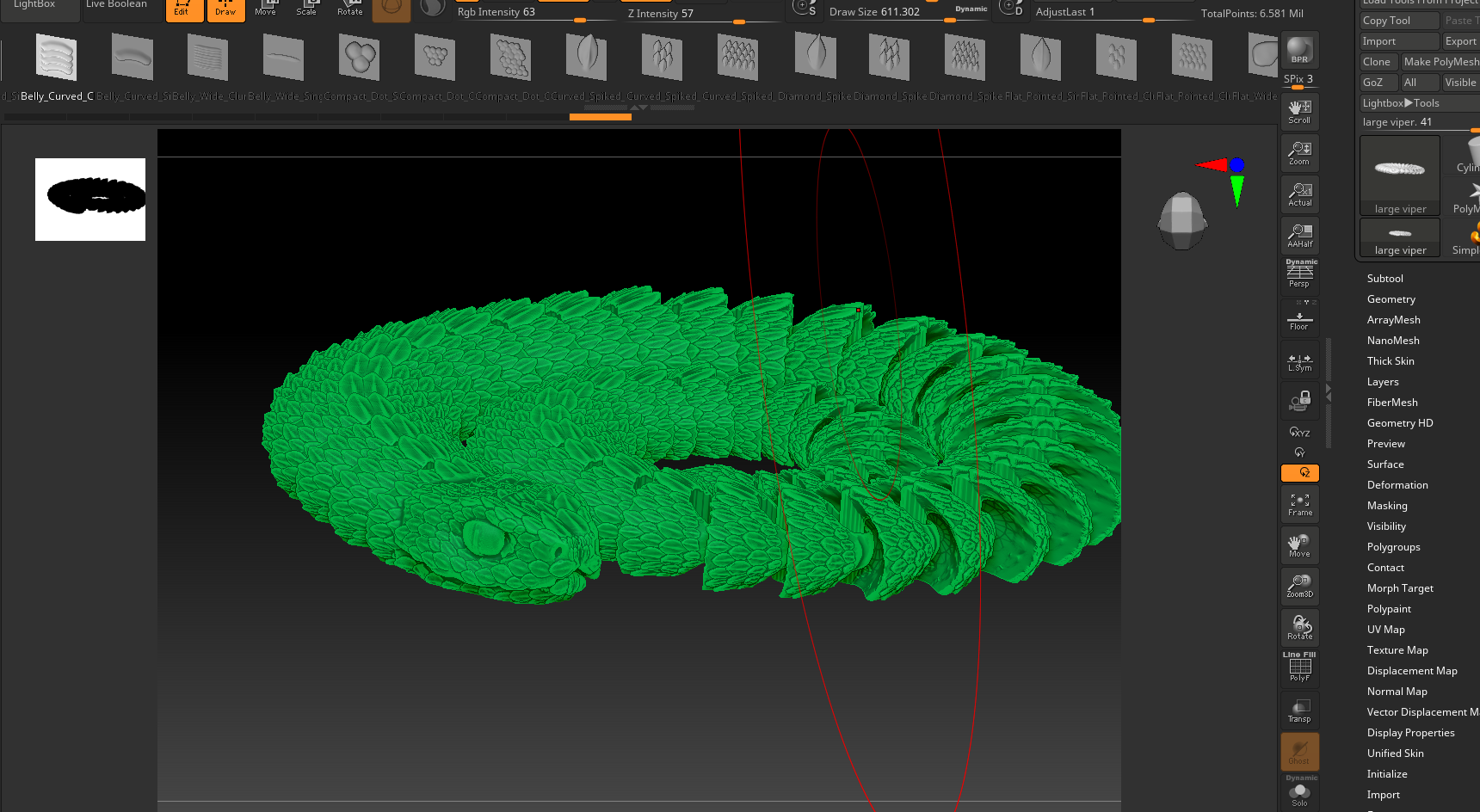The image size is (1480, 812).
Task: Toggle the Floor grid display
Action: (x=1299, y=320)
